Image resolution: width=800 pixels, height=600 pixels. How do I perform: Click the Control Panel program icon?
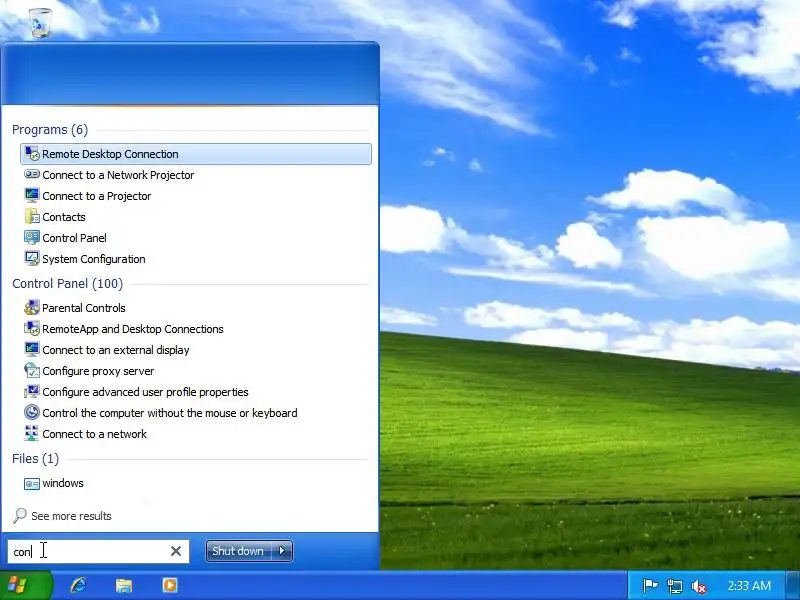[x=32, y=237]
